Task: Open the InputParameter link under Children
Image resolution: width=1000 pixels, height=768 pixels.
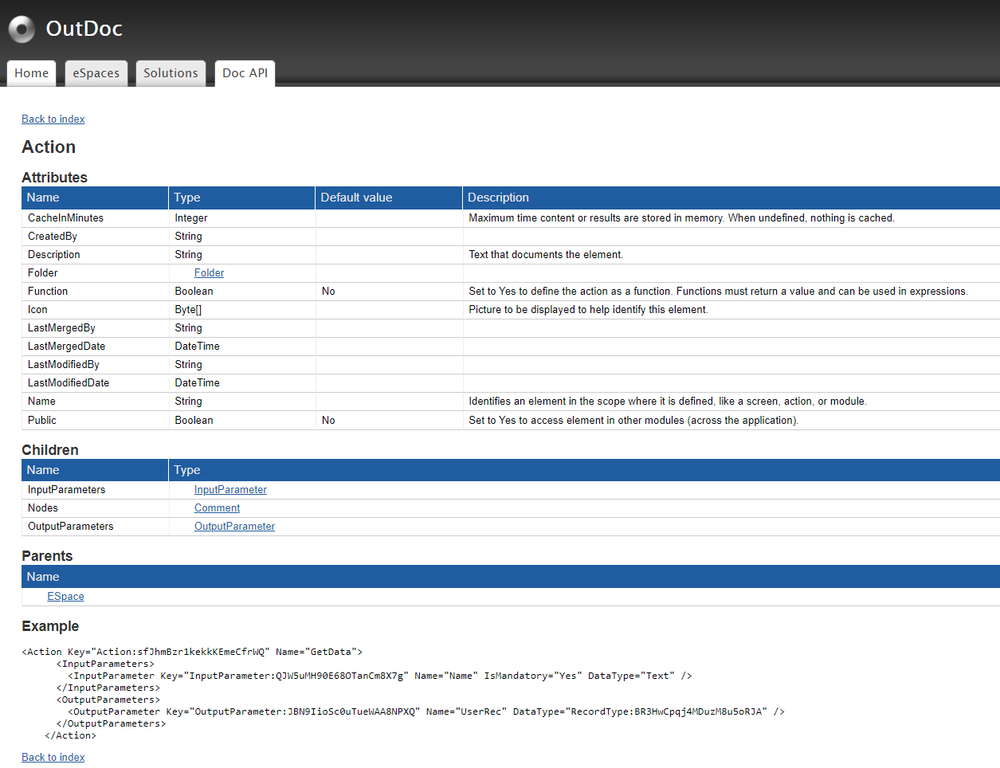Action: pos(230,489)
